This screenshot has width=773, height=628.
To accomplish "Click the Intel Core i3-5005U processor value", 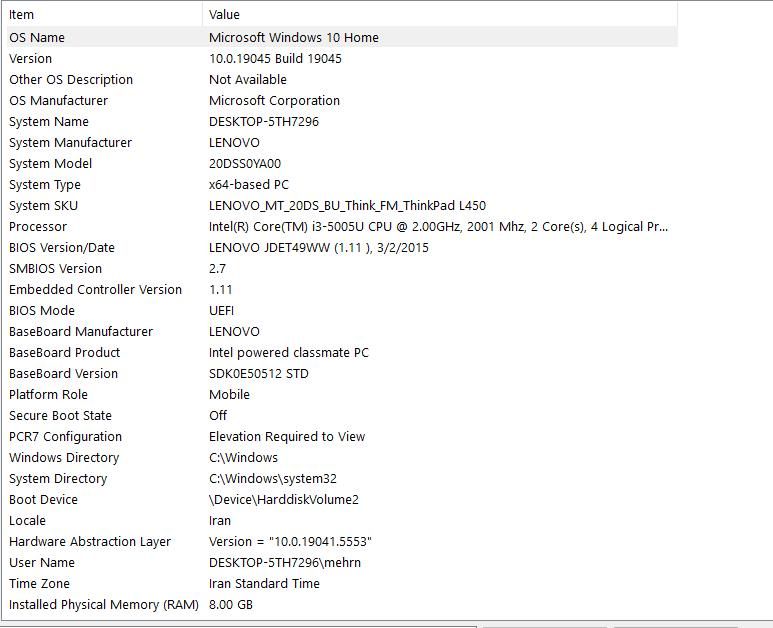I will tap(438, 227).
